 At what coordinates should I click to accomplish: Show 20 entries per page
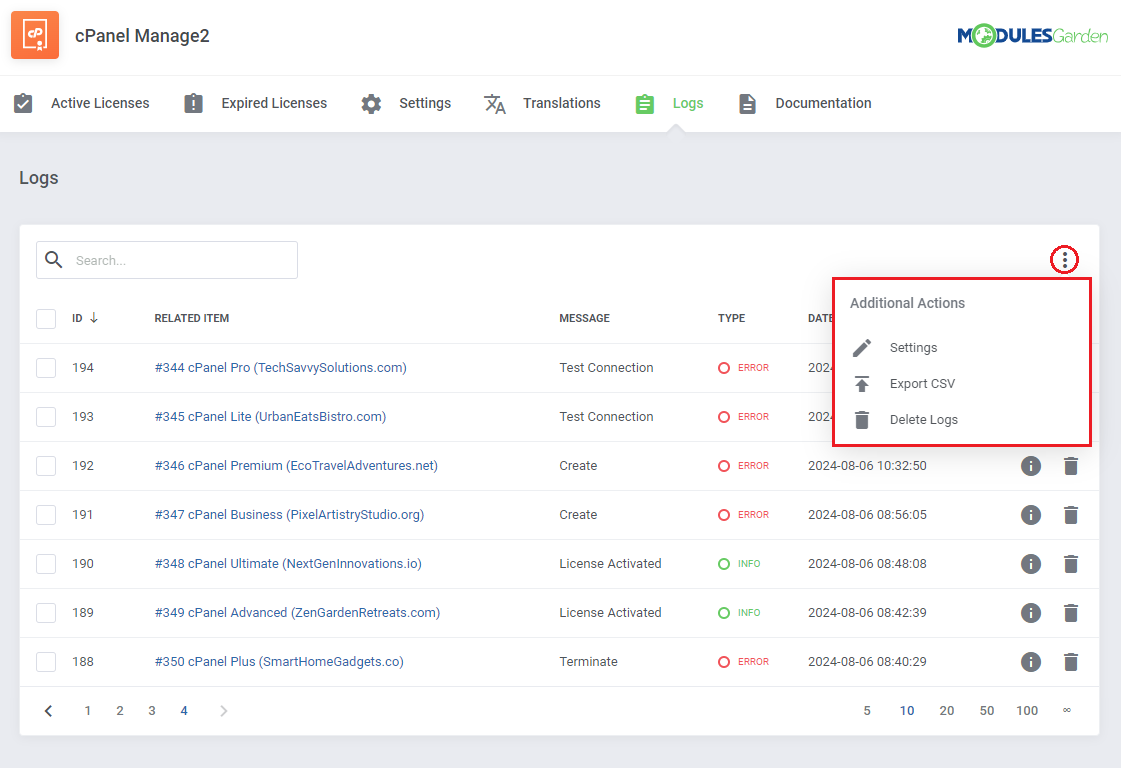(947, 711)
